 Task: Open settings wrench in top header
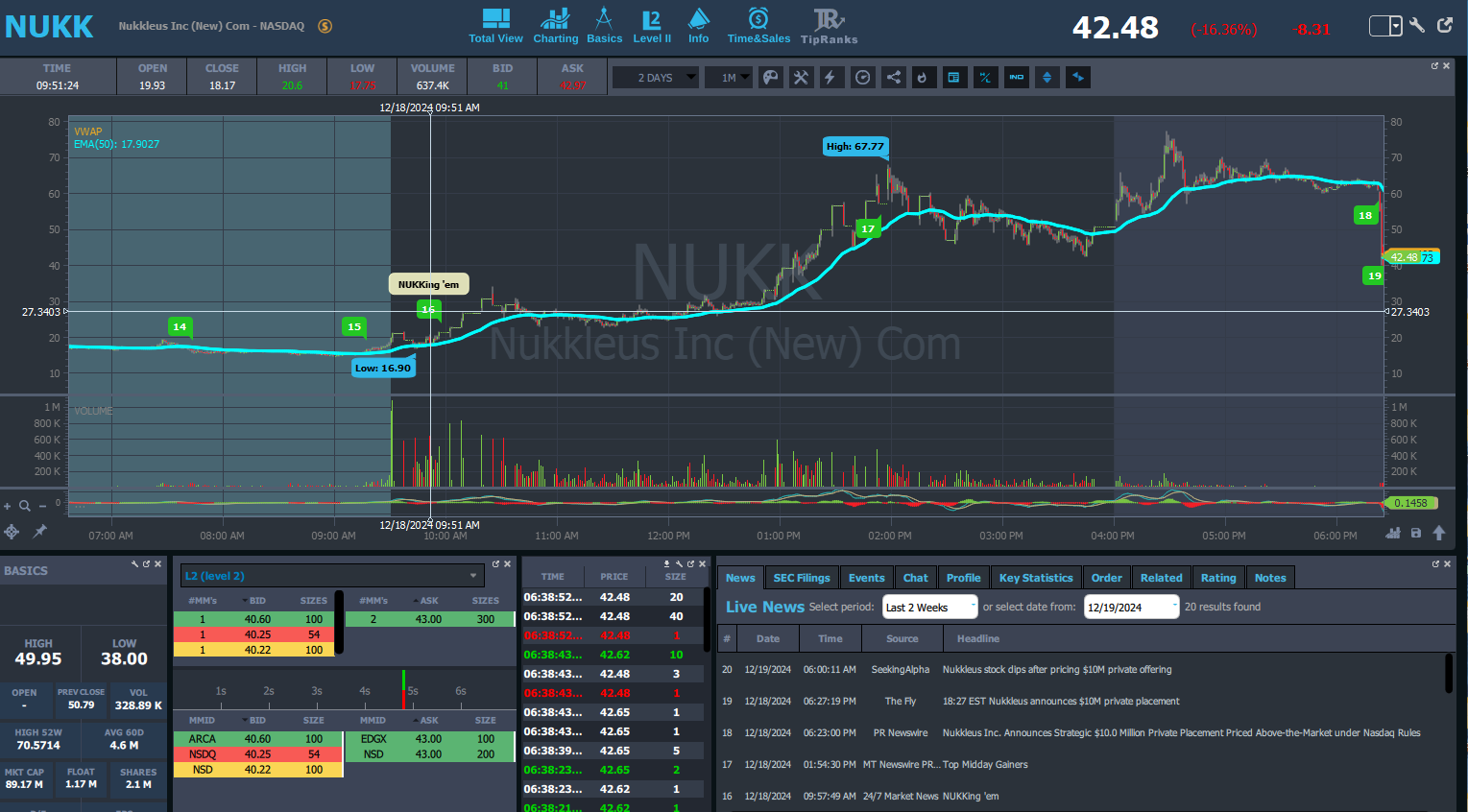(1417, 26)
